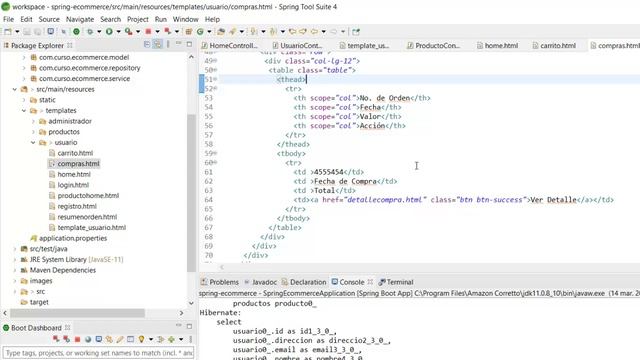The height and width of the screenshot is (360, 640).
Task: Click the Boot Dashboard tag filter input field
Action: (x=98, y=353)
